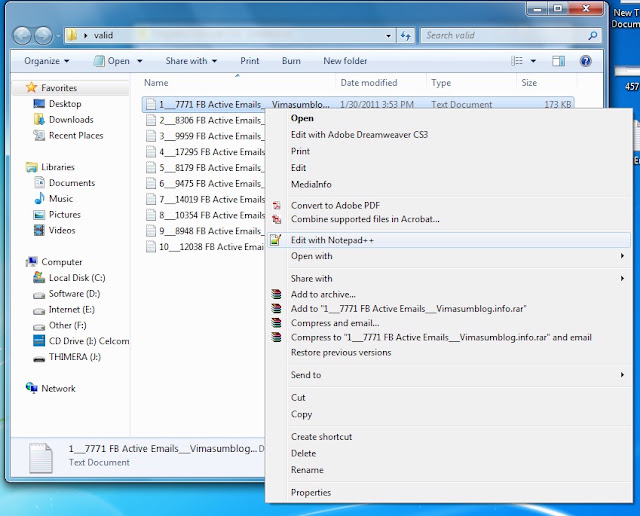Expand the address bar history dropdown
This screenshot has width=640, height=516.
(x=388, y=36)
